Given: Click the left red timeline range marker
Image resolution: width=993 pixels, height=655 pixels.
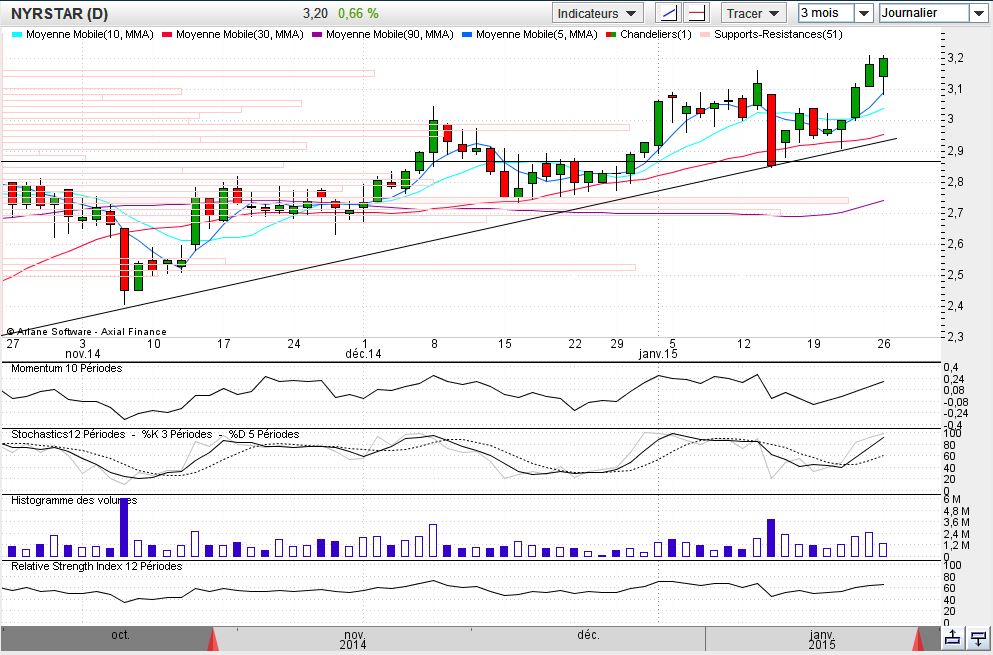Looking at the screenshot, I should click(212, 638).
